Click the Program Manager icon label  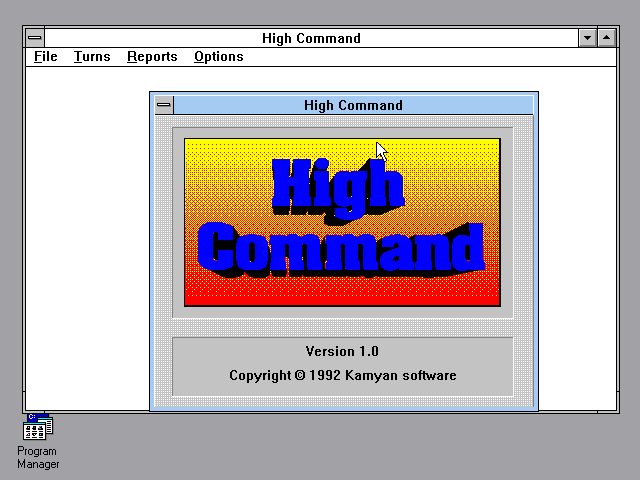point(38,458)
